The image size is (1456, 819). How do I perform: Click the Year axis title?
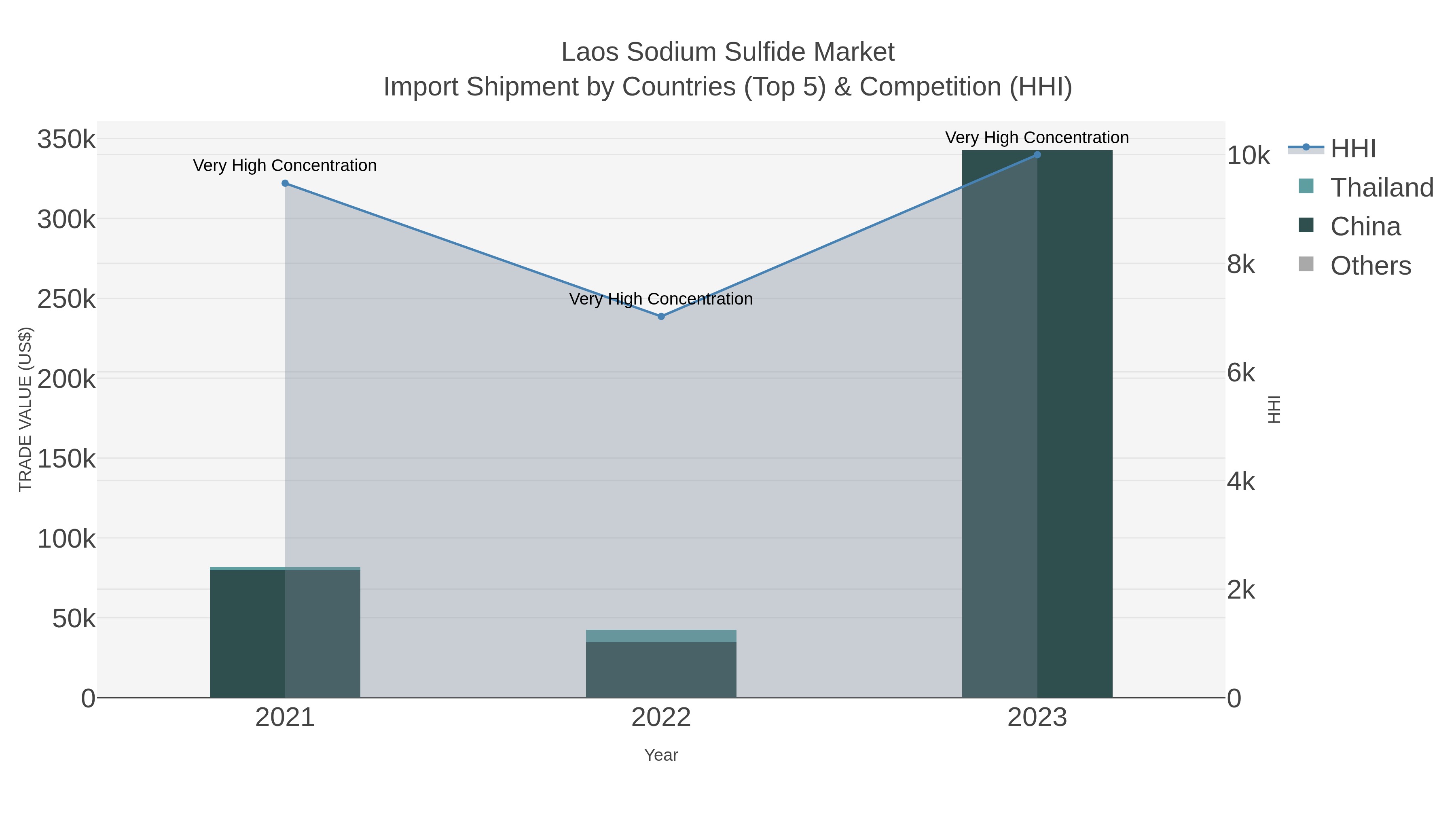661,755
